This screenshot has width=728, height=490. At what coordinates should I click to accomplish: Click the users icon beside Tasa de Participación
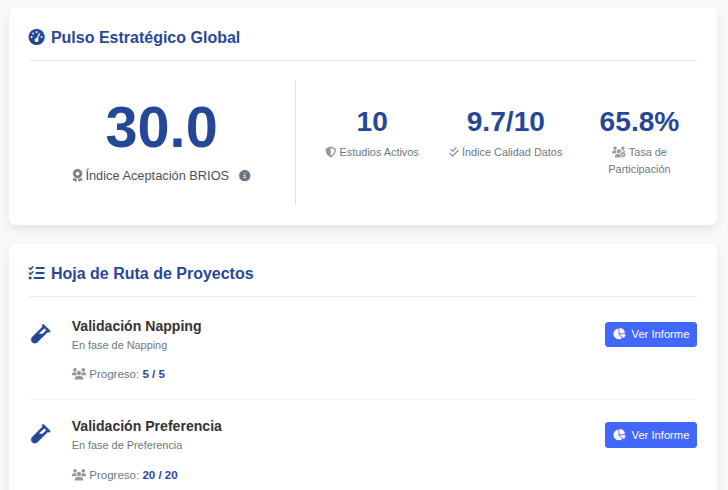click(x=618, y=152)
